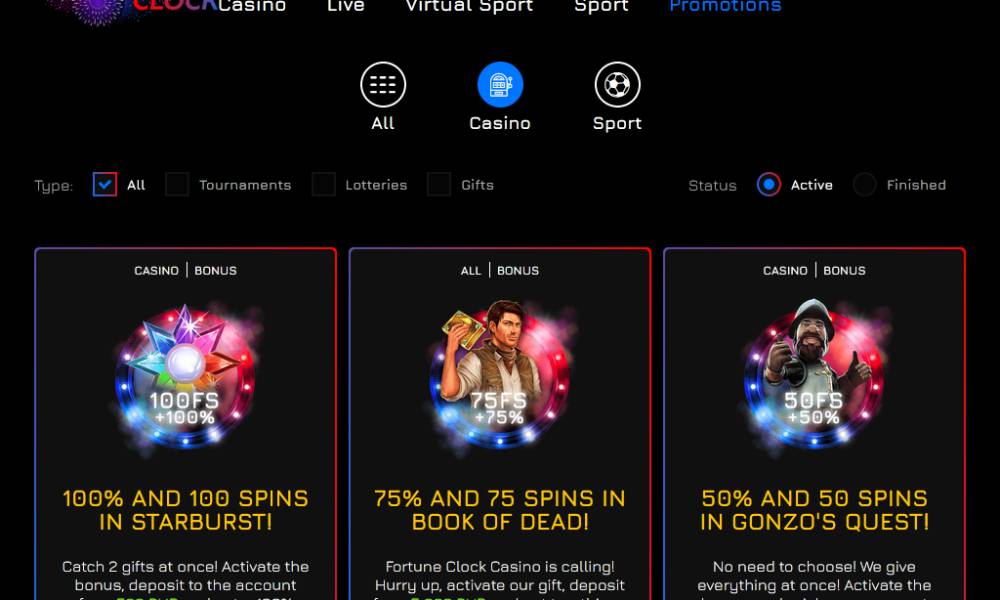
Task: Select the Casino slot machine icon
Action: (500, 84)
